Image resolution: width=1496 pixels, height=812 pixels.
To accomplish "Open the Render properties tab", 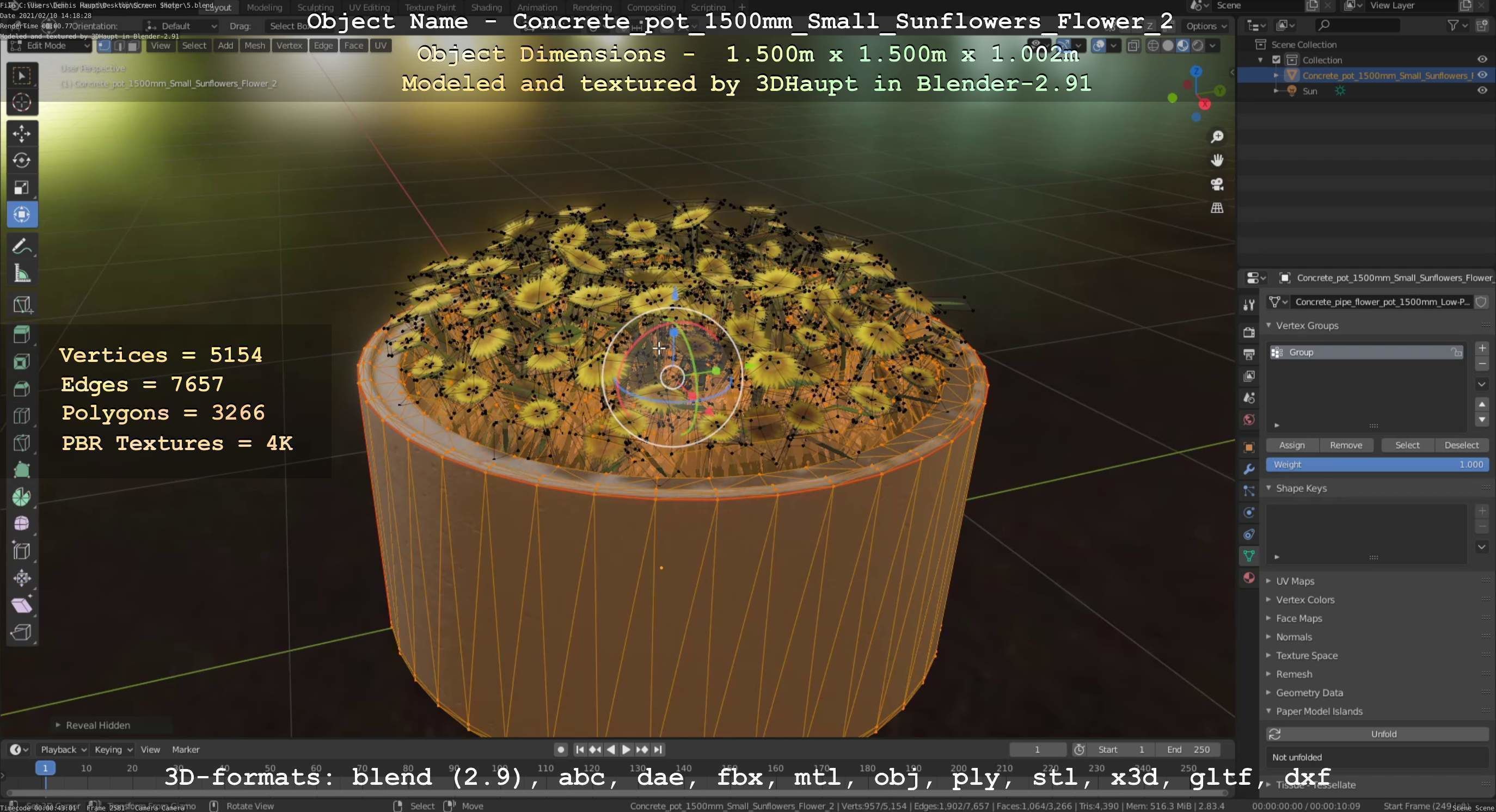I will coord(1249,332).
